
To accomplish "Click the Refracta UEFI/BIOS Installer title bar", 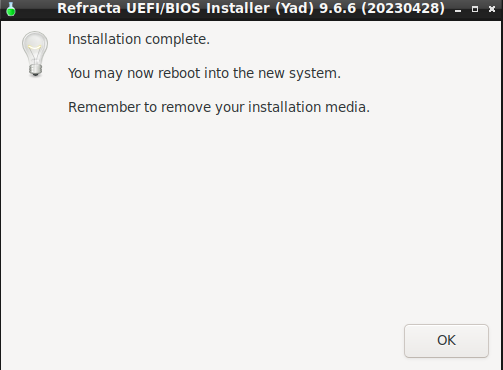I will point(251,9).
